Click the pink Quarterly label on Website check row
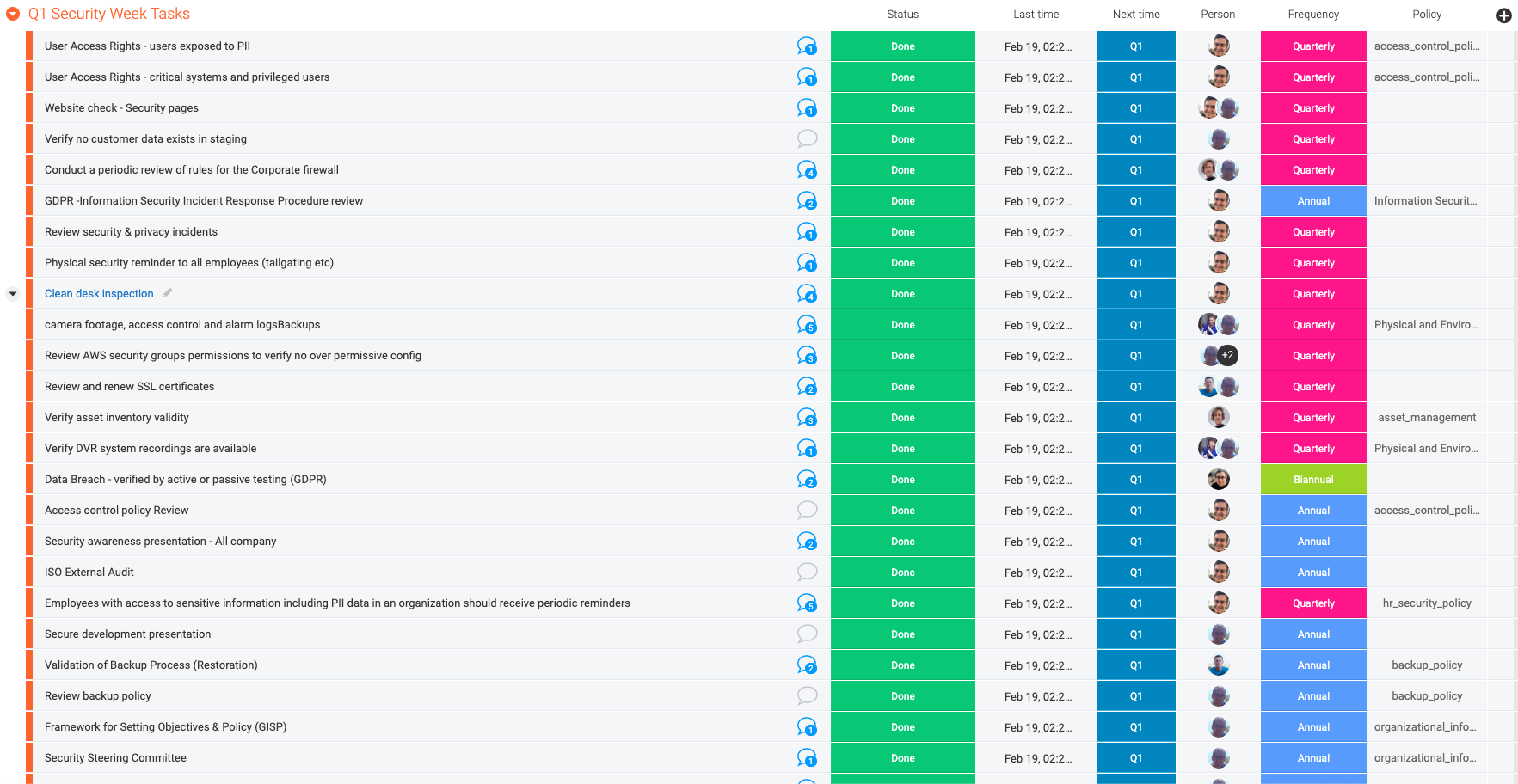This screenshot has width=1518, height=784. (1313, 107)
